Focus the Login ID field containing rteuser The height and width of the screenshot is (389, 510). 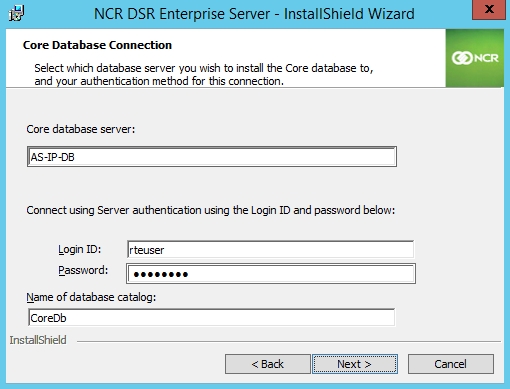tap(270, 249)
